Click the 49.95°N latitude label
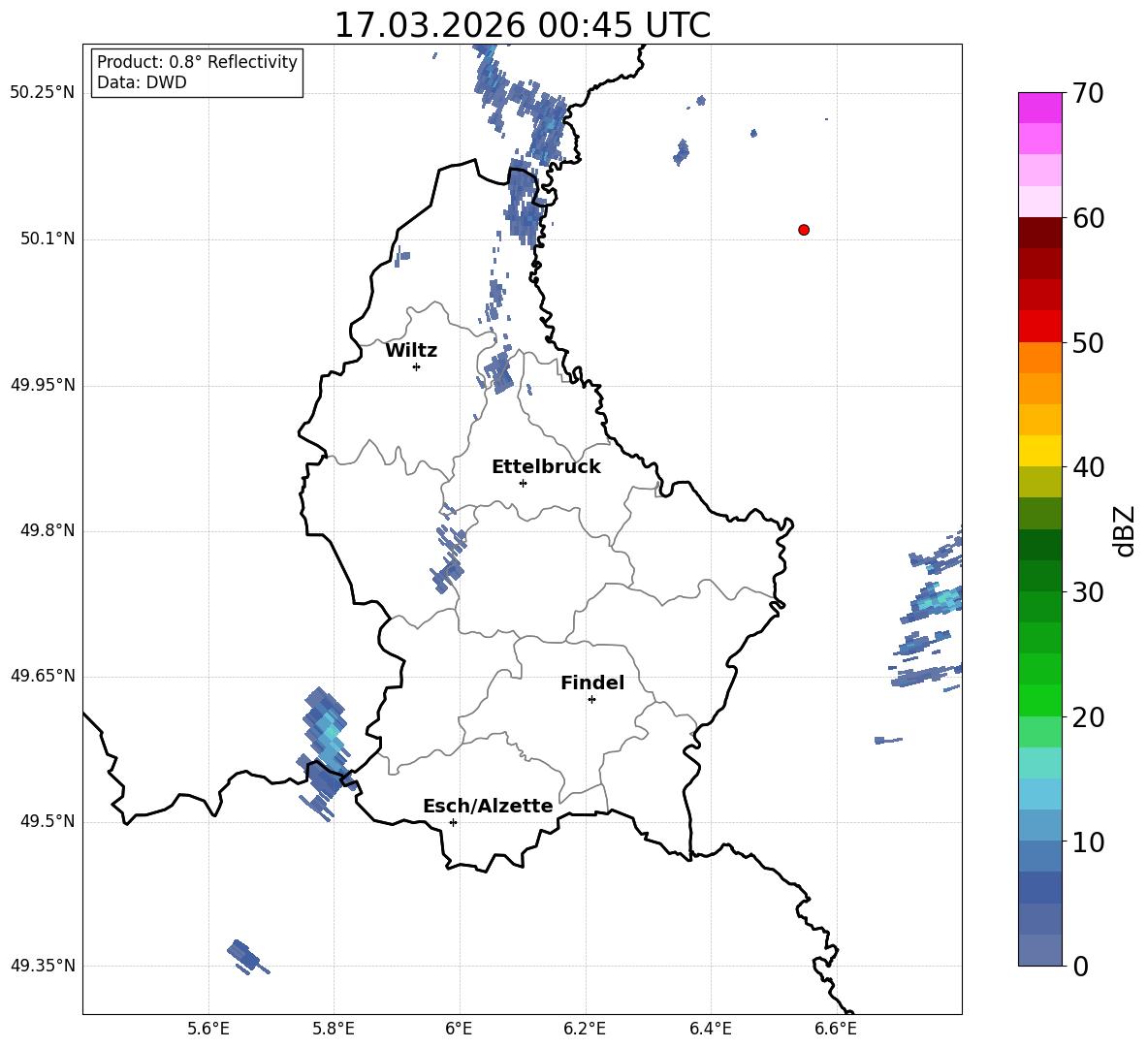This screenshot has width=1148, height=1048. tap(43, 385)
